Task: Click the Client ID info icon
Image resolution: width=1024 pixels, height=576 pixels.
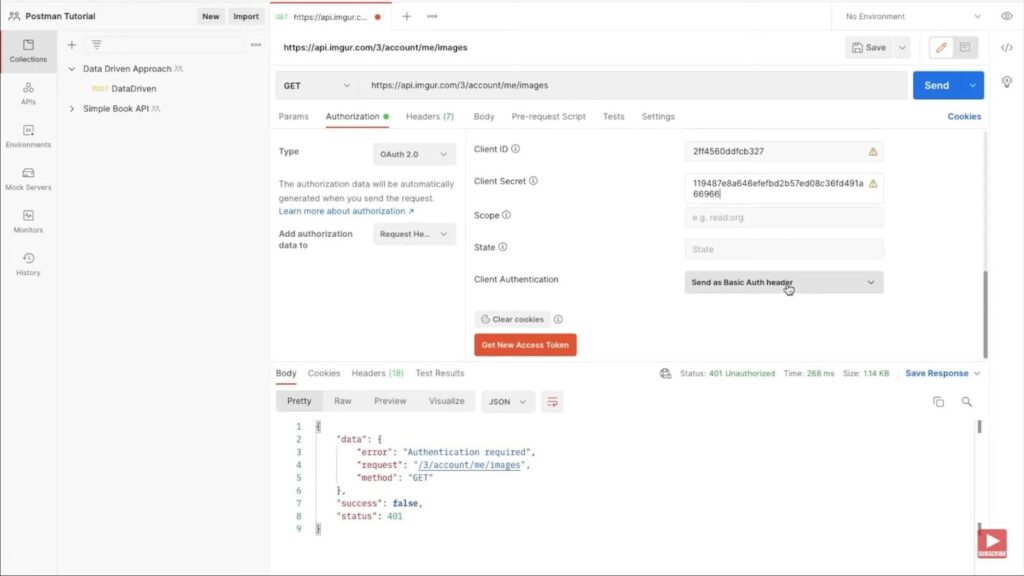Action: 515,149
